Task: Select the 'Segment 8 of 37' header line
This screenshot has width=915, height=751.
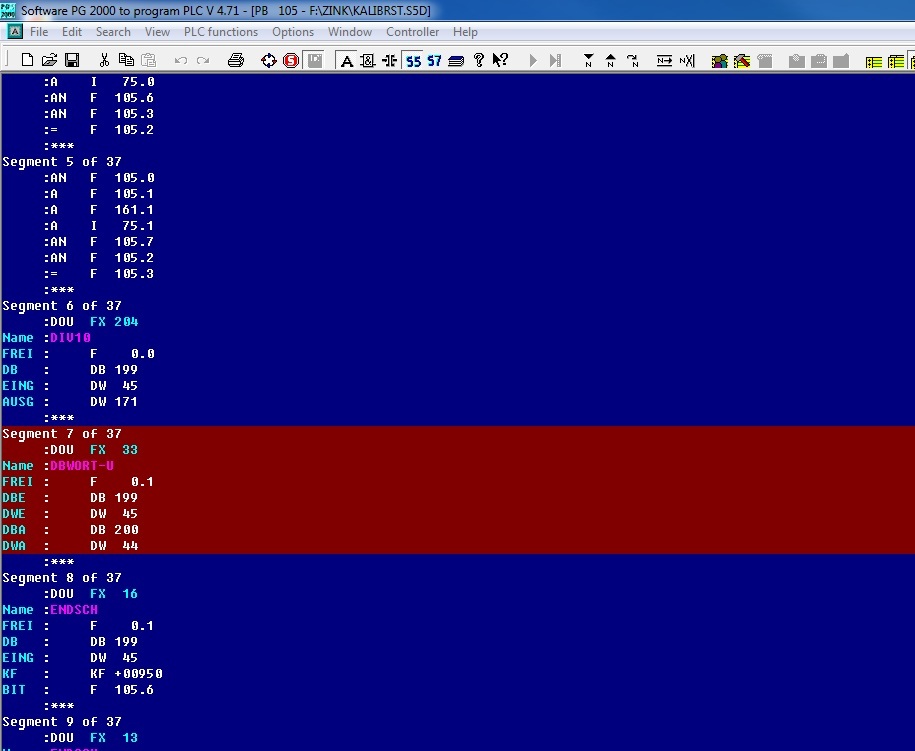Action: pyautogui.click(x=62, y=578)
